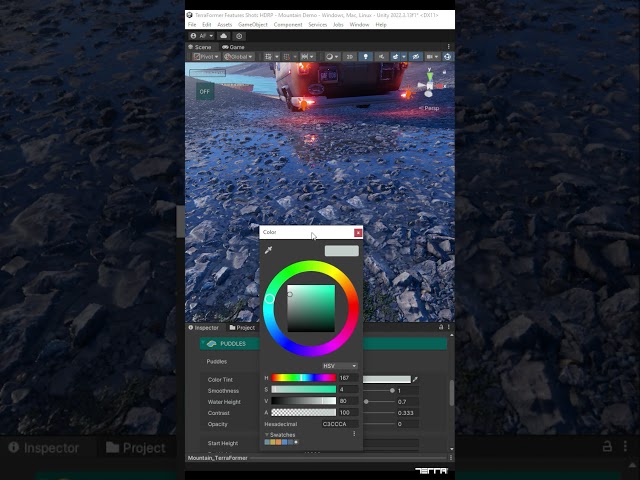Expand the scene effects dropdown arrow
Image resolution: width=640 pixels, height=480 pixels.
tap(404, 57)
